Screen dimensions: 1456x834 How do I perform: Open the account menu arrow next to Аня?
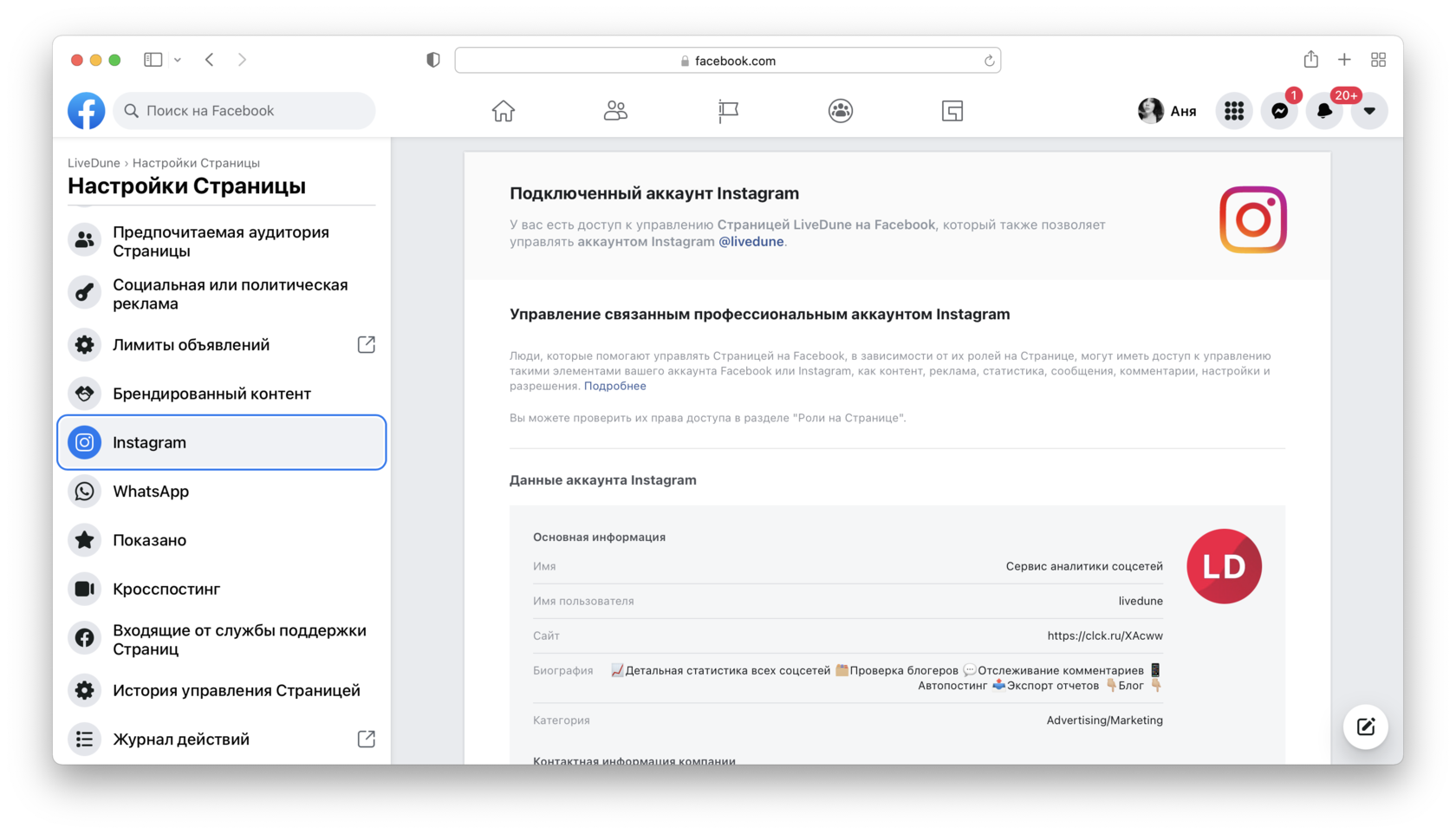point(1369,110)
